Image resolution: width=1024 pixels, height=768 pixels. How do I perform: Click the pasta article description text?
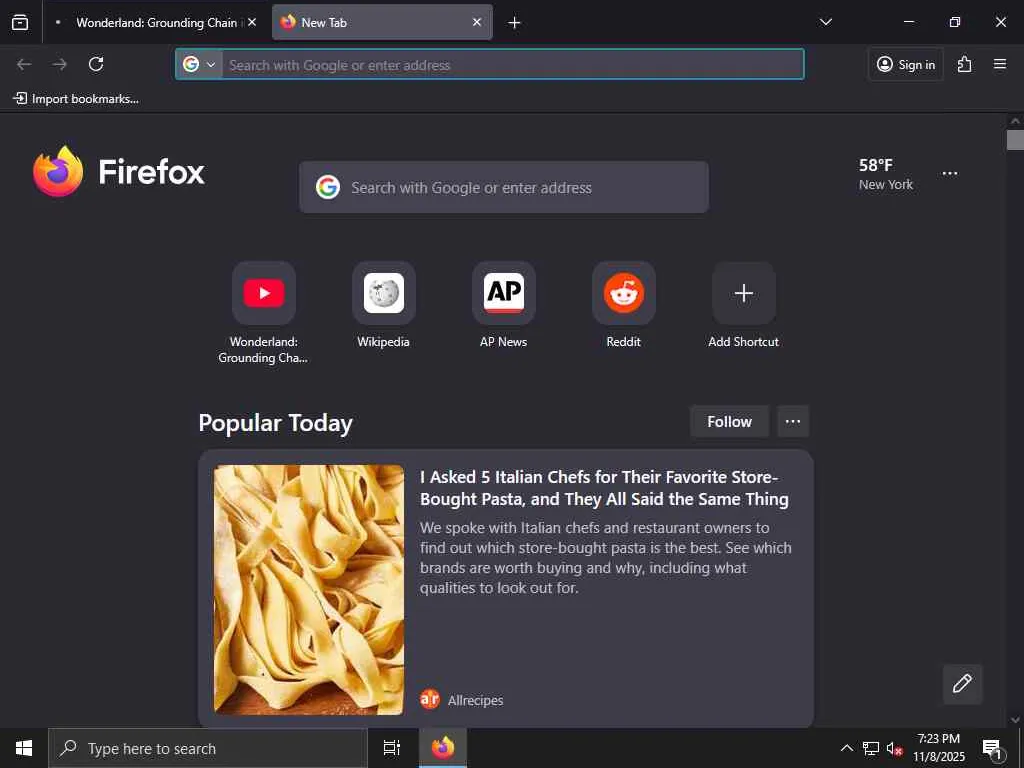point(605,558)
